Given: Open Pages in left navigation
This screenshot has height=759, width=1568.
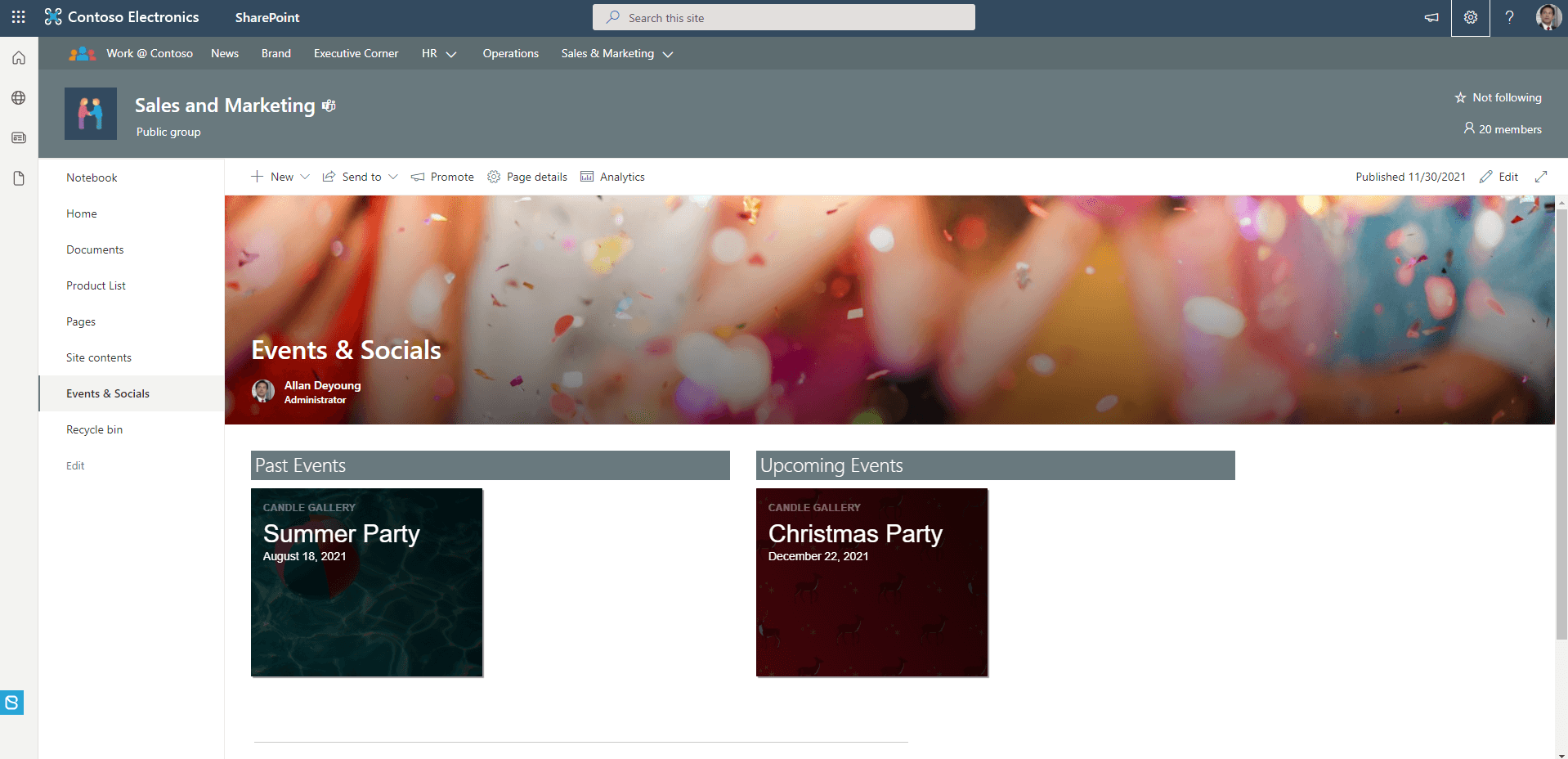Looking at the screenshot, I should pyautogui.click(x=81, y=321).
